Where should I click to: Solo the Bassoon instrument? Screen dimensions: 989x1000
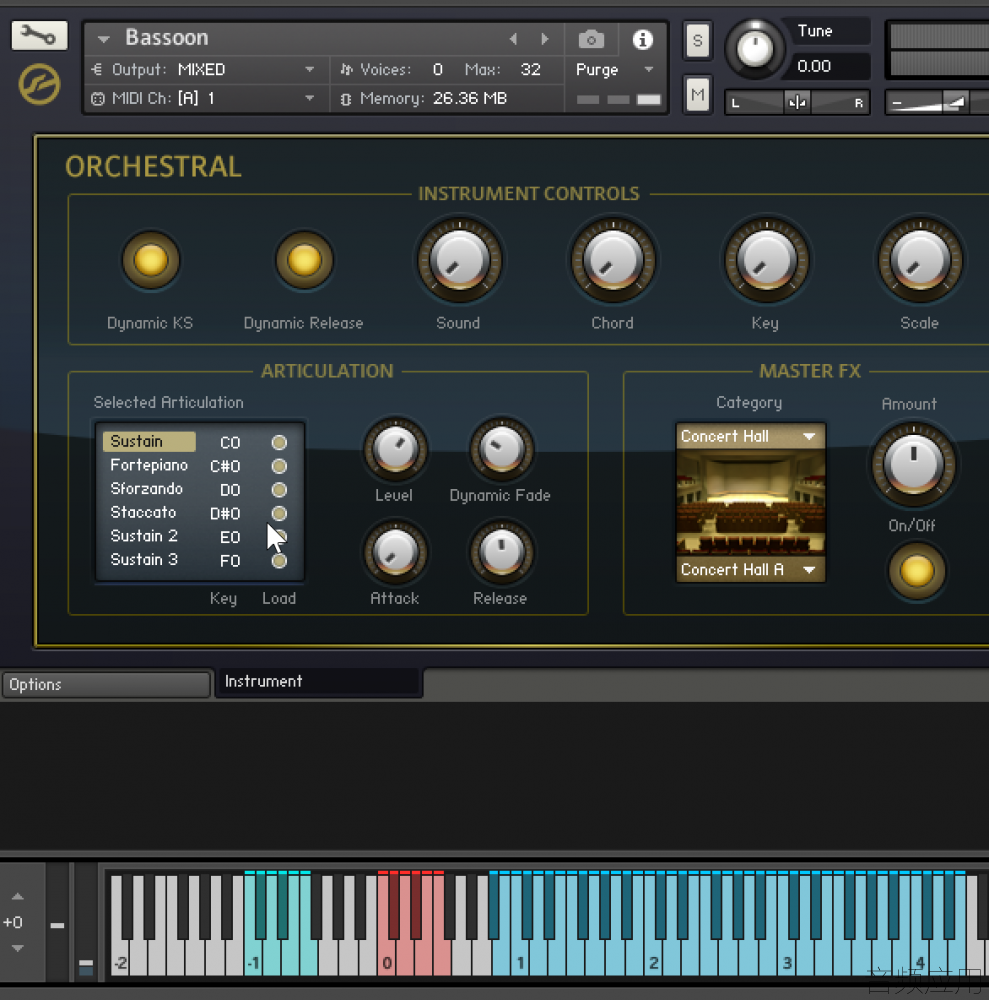point(698,41)
